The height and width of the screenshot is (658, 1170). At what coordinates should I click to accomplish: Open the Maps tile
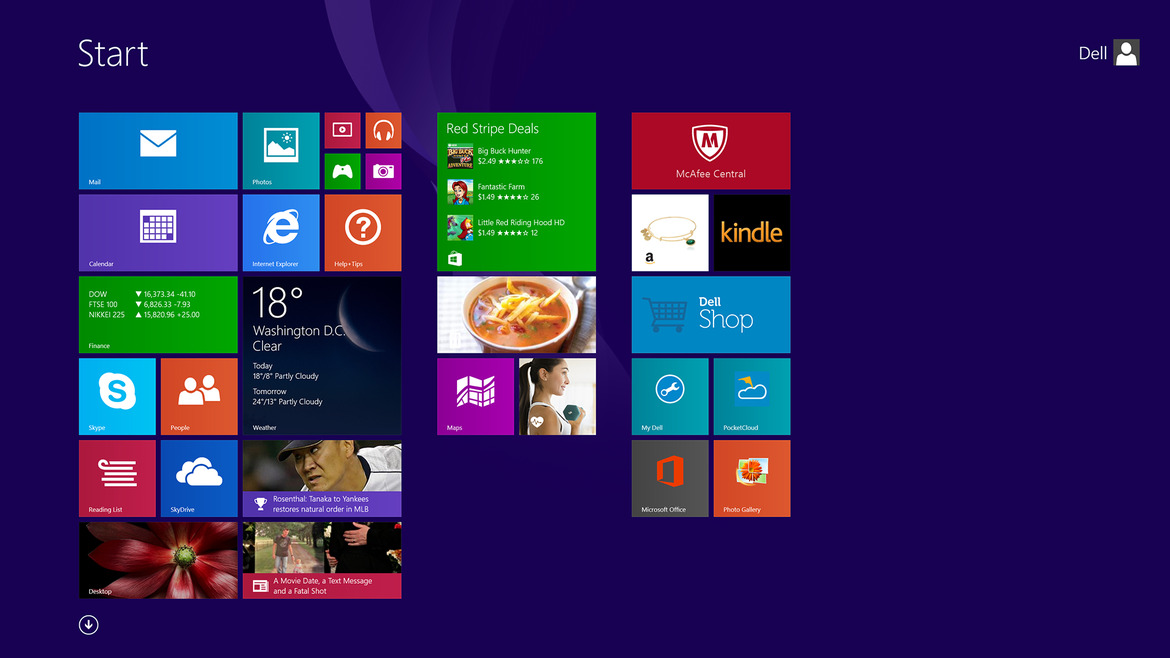coord(475,396)
